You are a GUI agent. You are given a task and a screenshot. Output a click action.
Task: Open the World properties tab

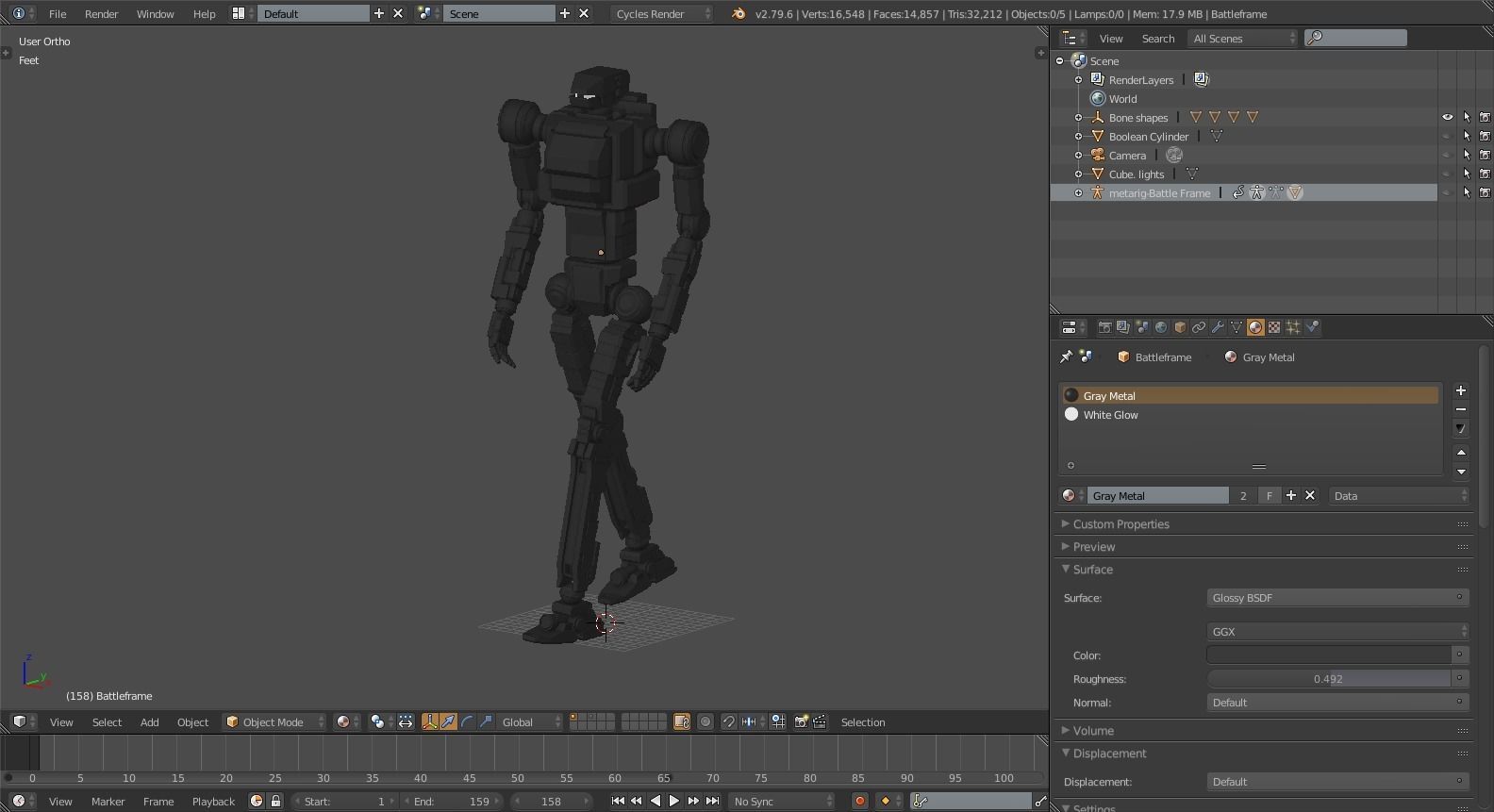pos(1161,327)
